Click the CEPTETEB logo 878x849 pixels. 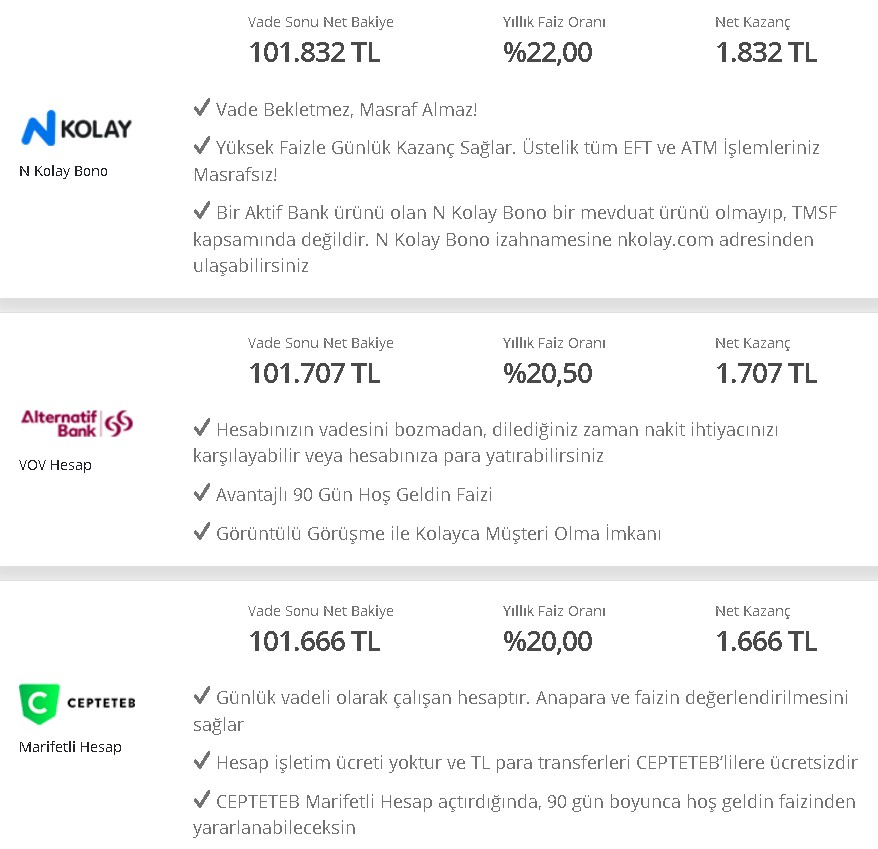(x=77, y=703)
